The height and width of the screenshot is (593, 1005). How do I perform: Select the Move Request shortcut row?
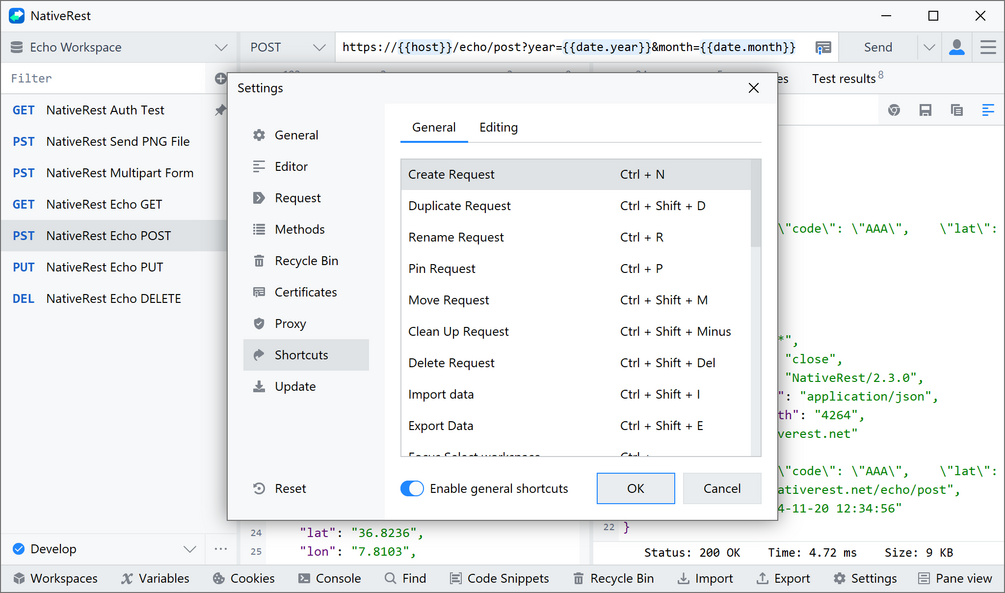[x=576, y=300]
